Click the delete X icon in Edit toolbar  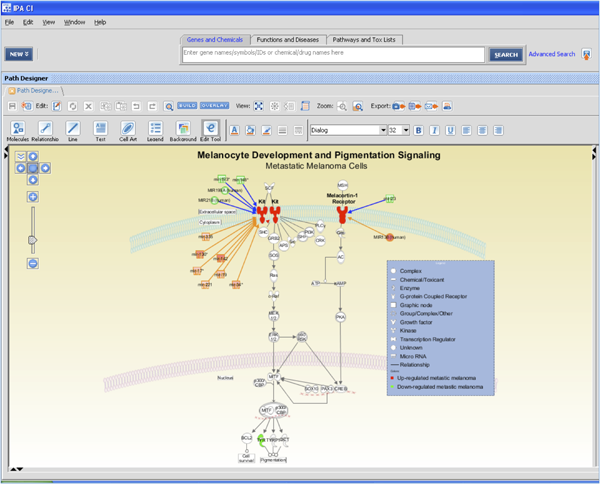coord(88,106)
